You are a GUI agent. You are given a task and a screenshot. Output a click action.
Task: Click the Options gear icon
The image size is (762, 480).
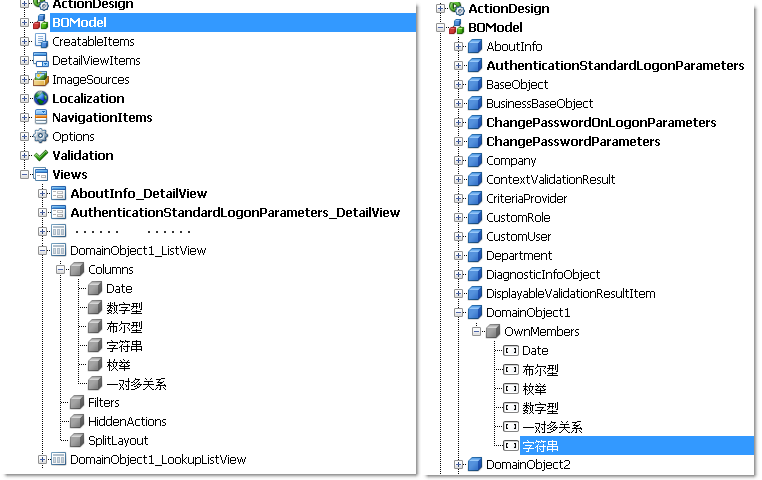[41, 136]
